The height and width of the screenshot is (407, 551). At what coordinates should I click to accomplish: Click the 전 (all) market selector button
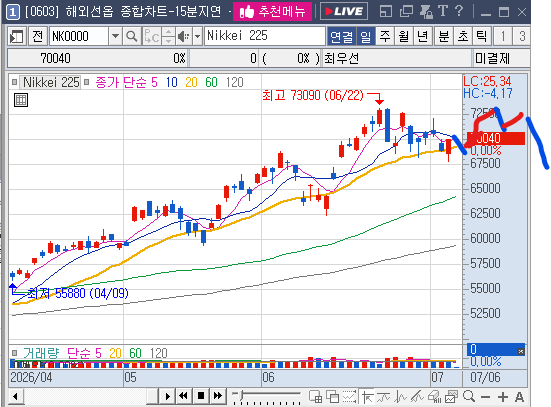[x=38, y=36]
